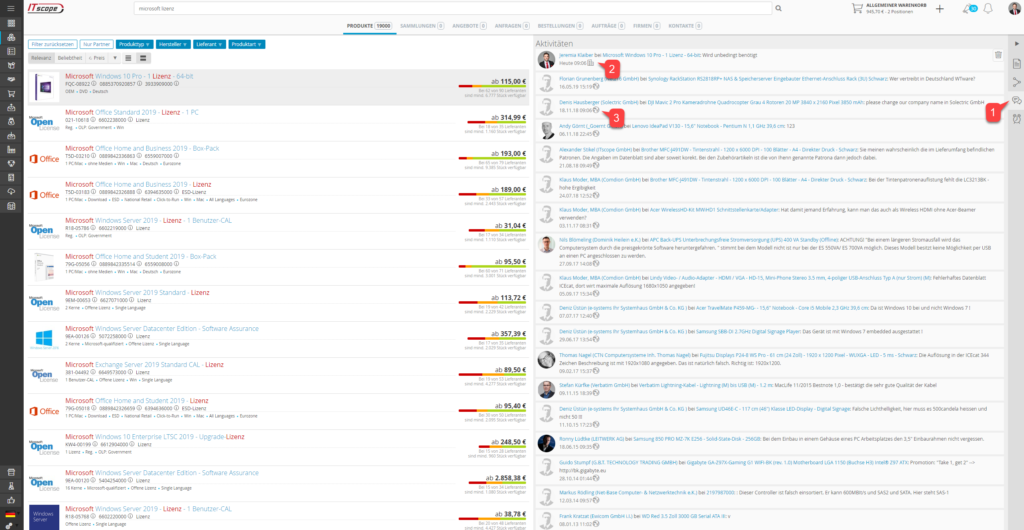Click the flask icon in left sidebar
Viewport: 1024px width, 530px height.
pyautogui.click(x=11, y=486)
